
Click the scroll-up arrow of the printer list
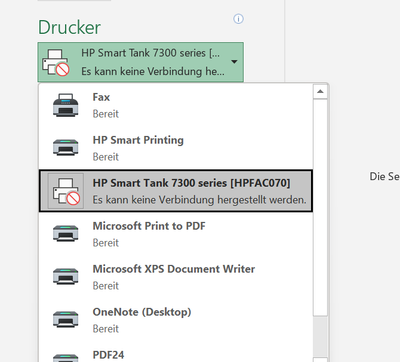[x=320, y=92]
